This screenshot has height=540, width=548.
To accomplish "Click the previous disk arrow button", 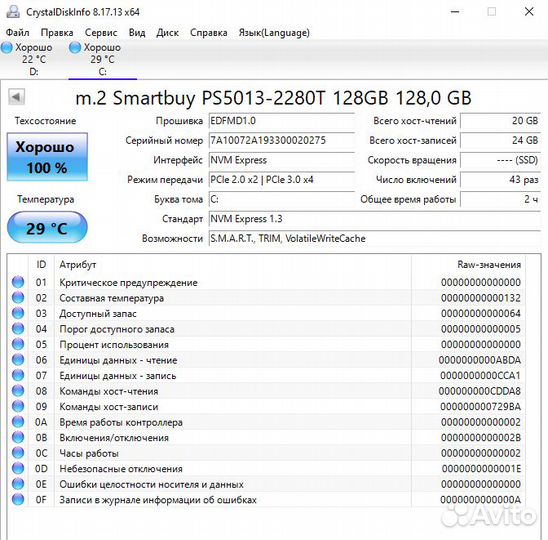I will click(x=16, y=97).
